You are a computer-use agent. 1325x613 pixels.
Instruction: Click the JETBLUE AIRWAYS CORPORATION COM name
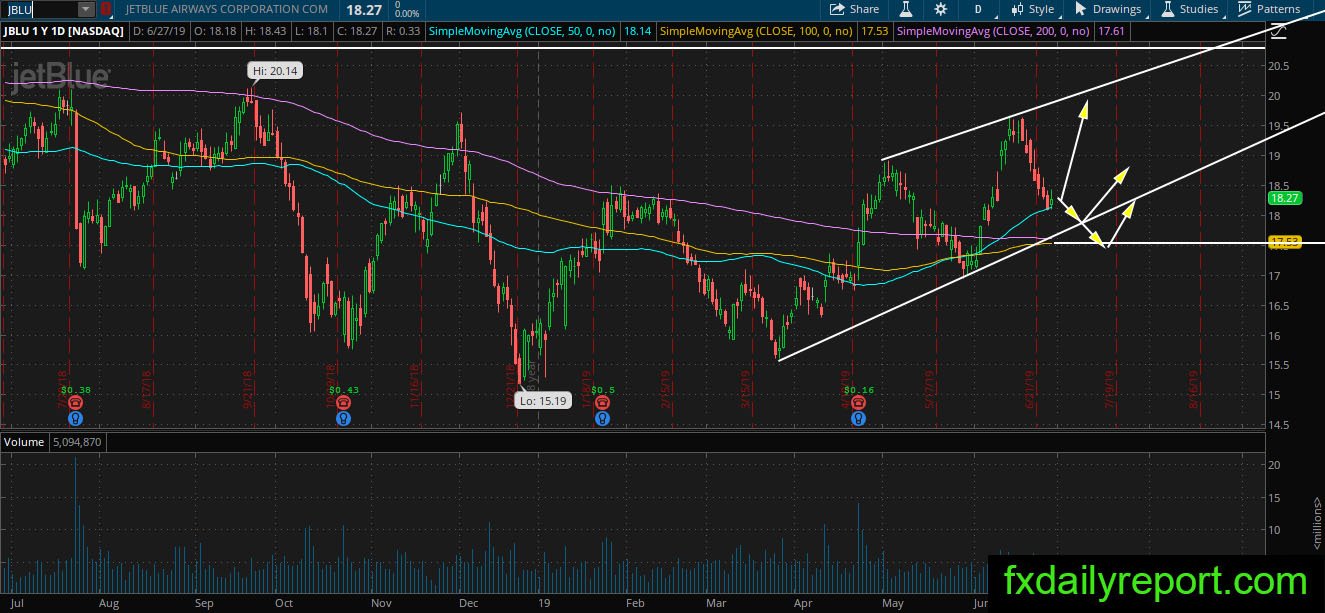point(228,9)
